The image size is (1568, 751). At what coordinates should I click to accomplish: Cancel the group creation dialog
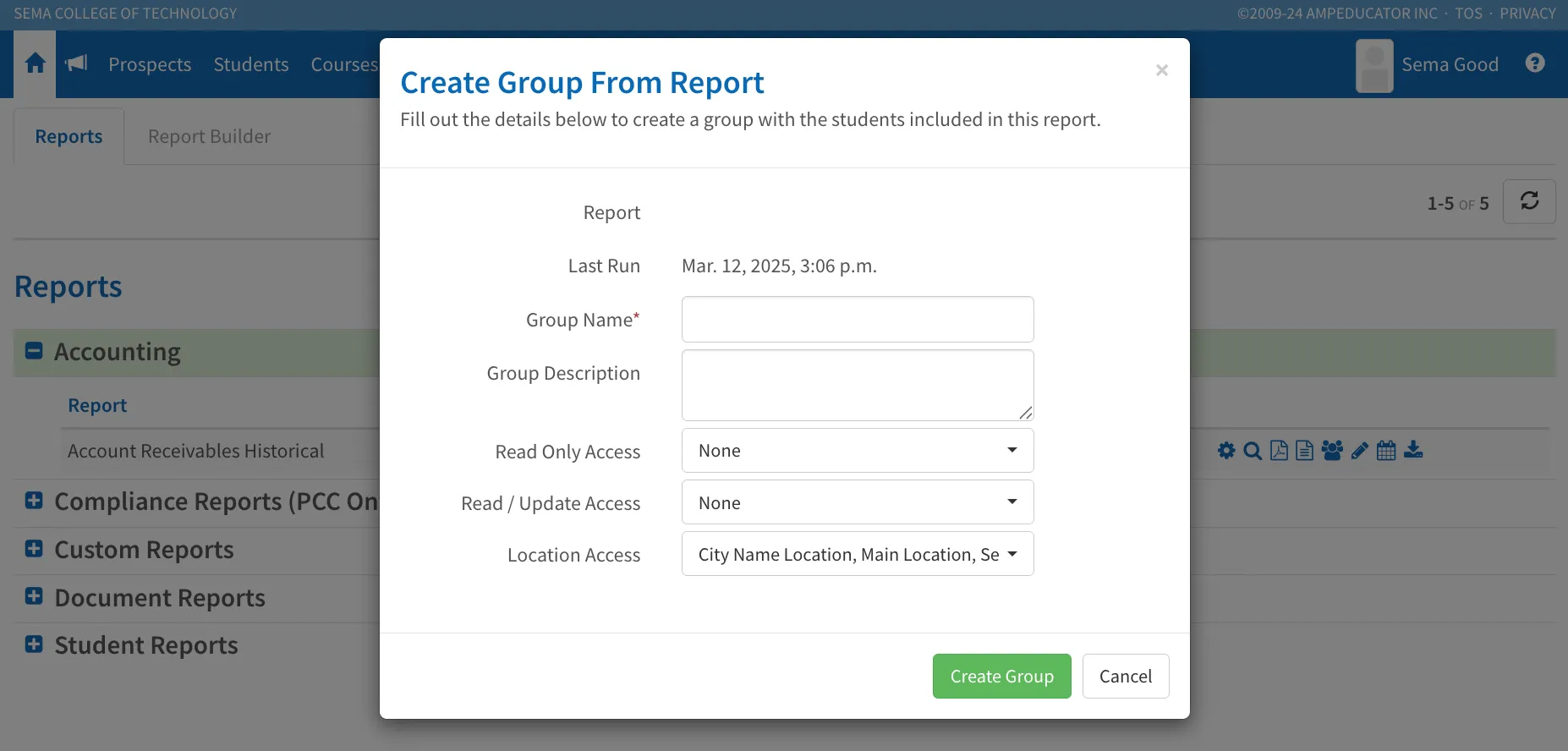(x=1126, y=677)
